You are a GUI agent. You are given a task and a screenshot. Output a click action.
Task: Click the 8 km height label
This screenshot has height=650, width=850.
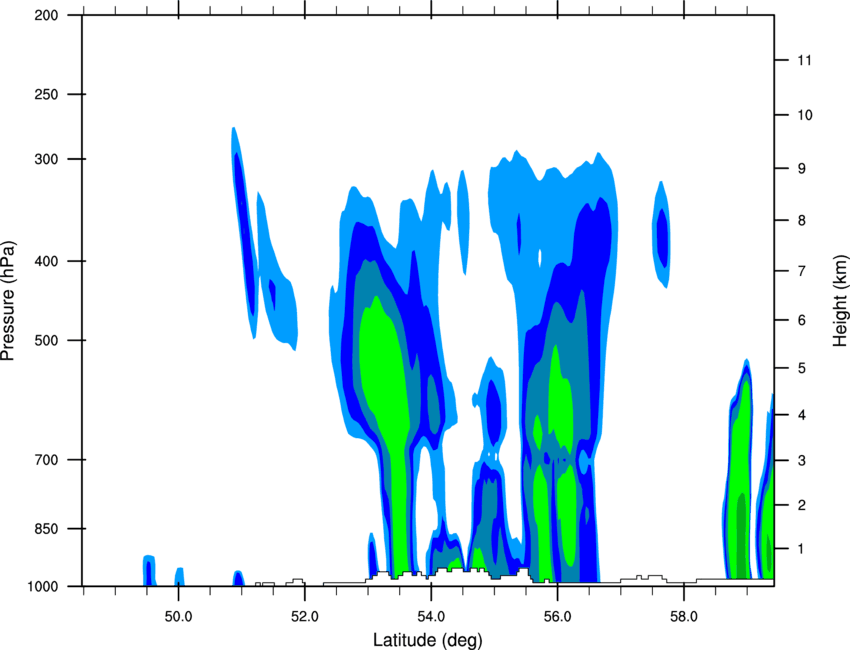pyautogui.click(x=802, y=221)
